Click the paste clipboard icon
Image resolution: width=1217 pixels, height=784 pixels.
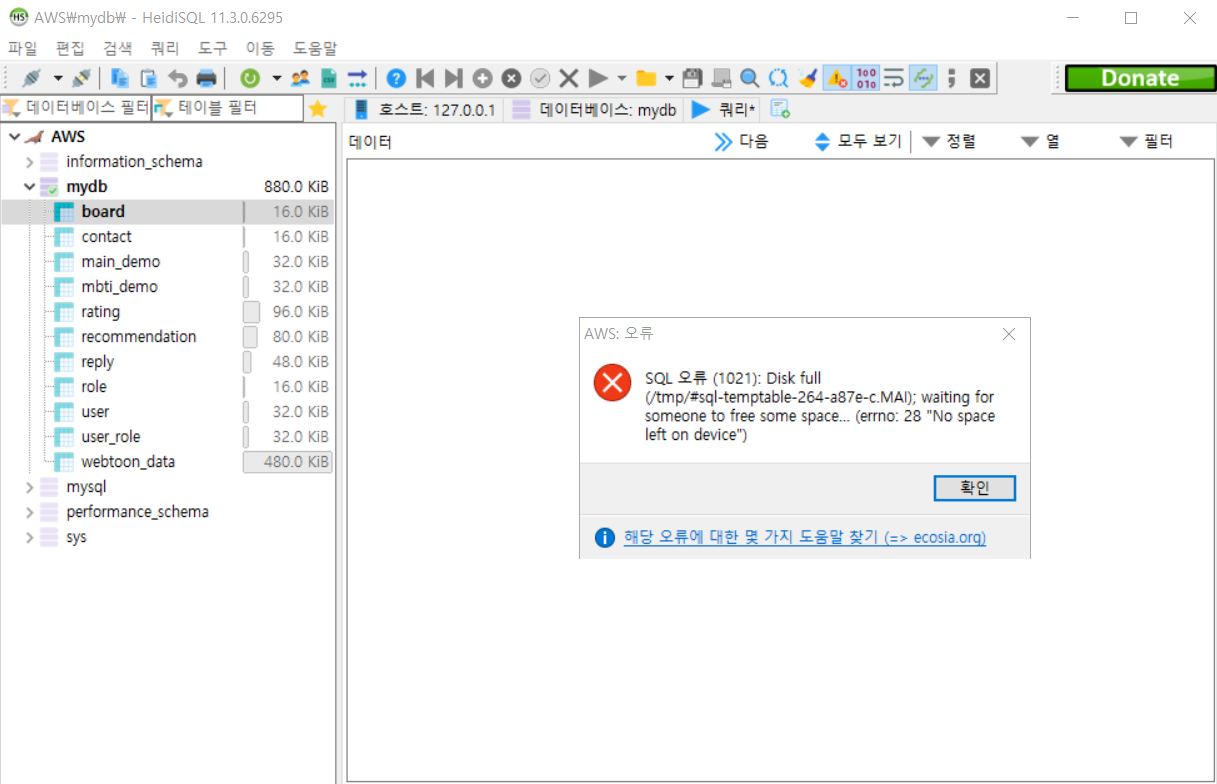point(149,78)
